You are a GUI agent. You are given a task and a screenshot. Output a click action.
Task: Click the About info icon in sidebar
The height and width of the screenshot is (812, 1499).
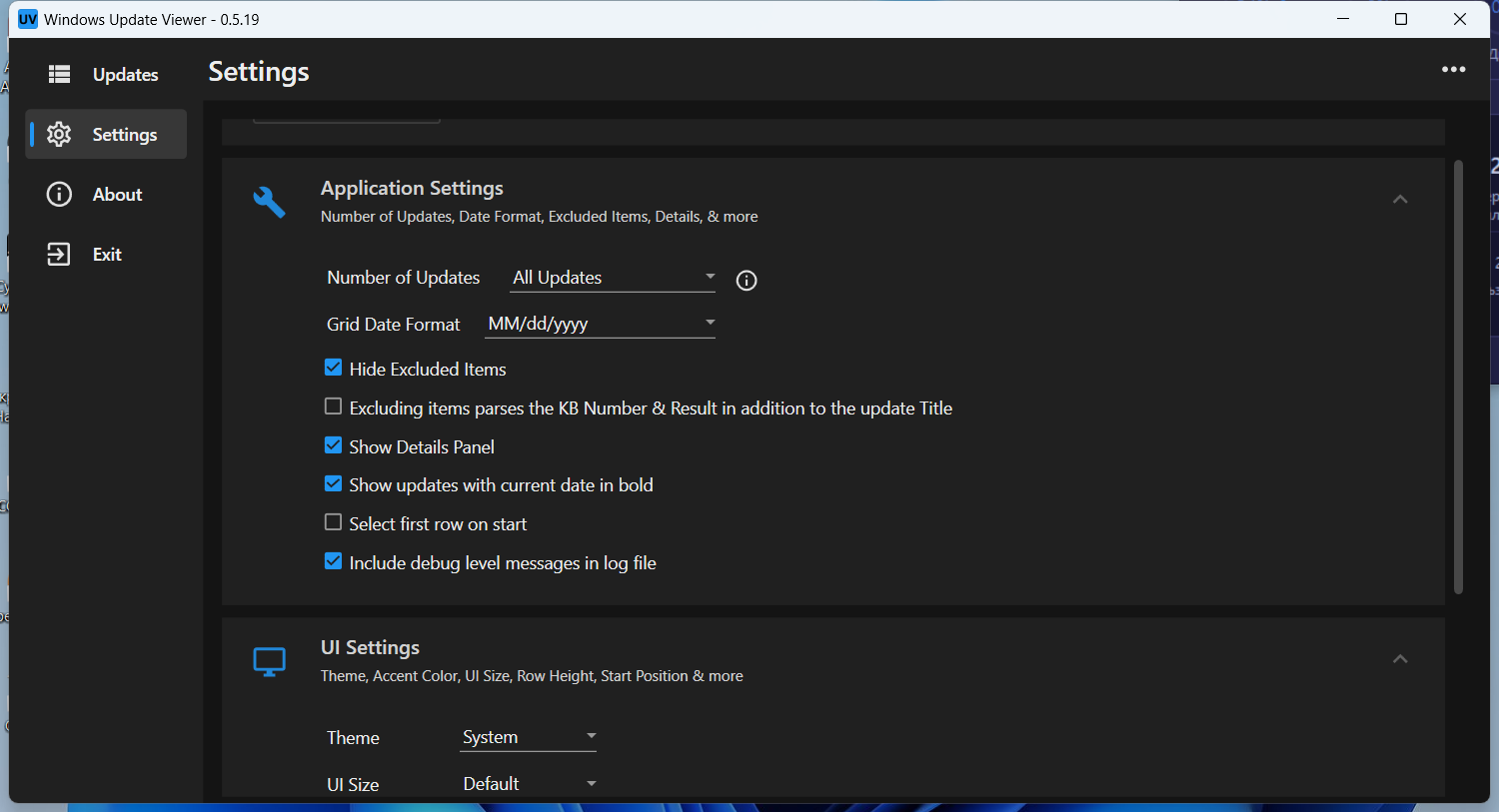(59, 194)
